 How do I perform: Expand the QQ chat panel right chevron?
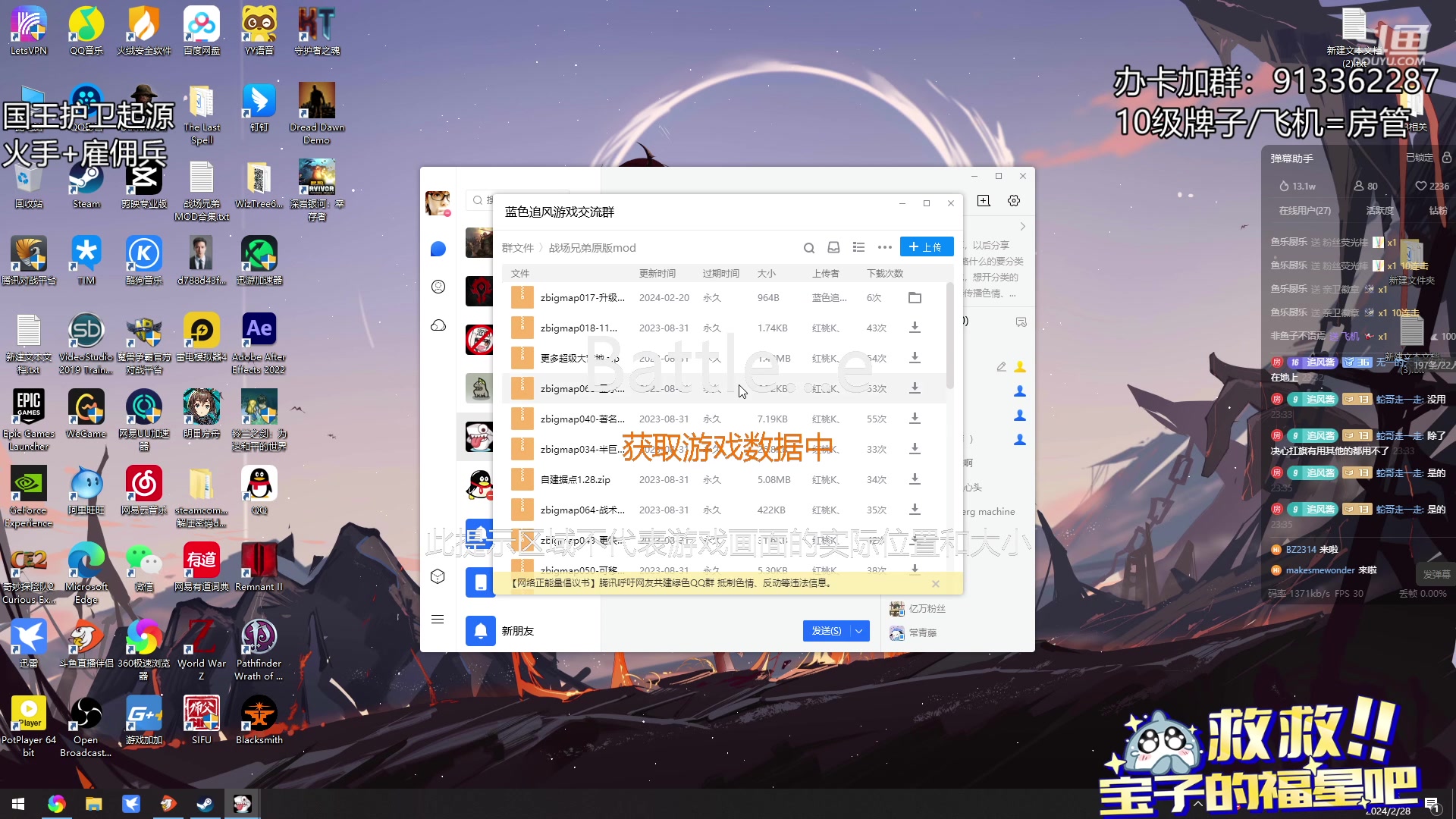[x=1022, y=227]
